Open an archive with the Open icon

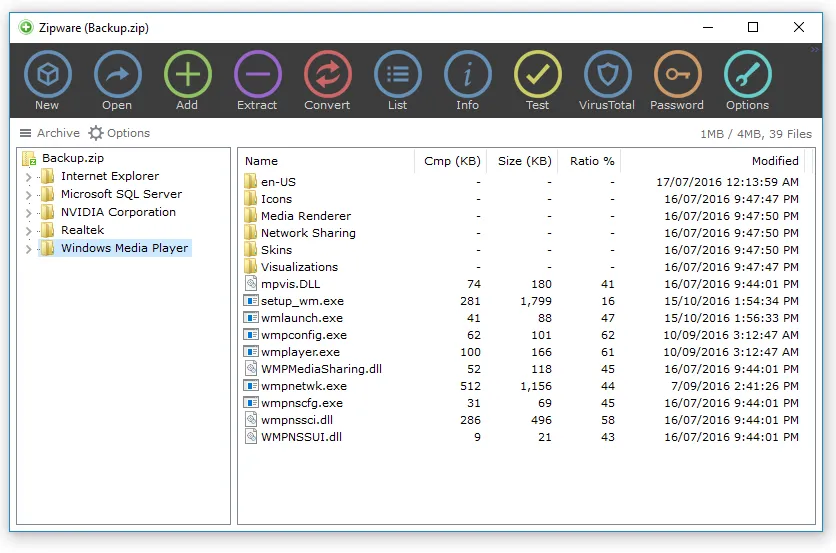117,75
